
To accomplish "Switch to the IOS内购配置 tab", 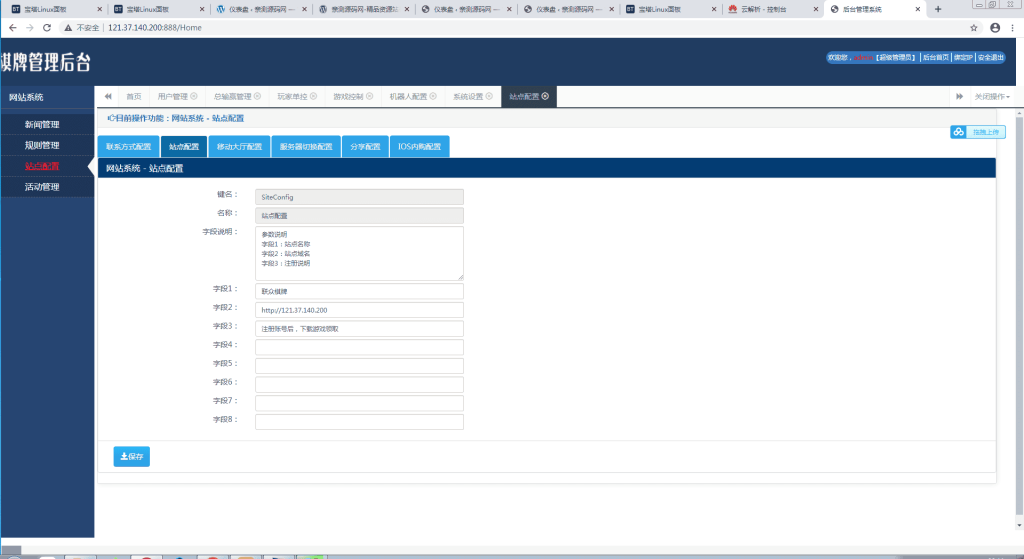I will point(419,146).
